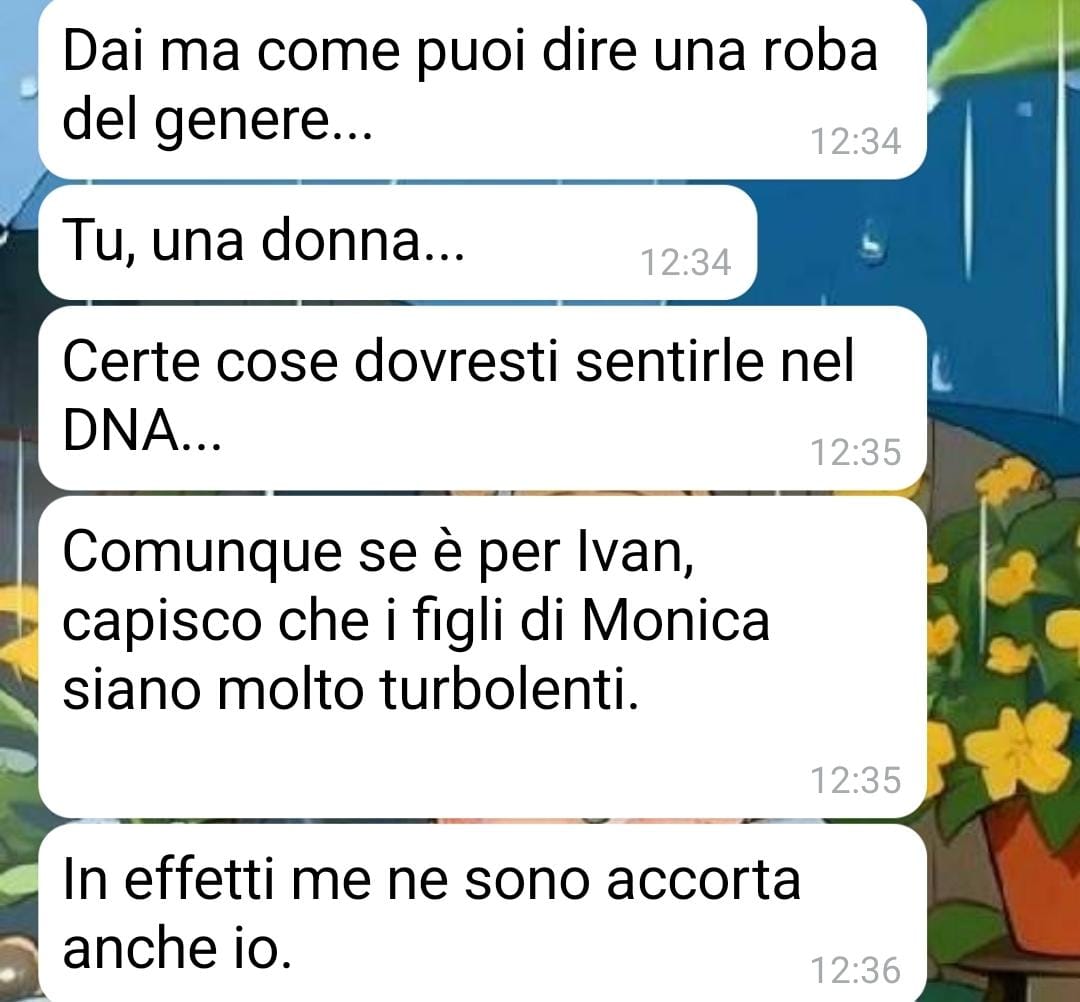Click the word "donna..." in the second message
Image resolution: width=1080 pixels, height=1002 pixels.
[363, 241]
